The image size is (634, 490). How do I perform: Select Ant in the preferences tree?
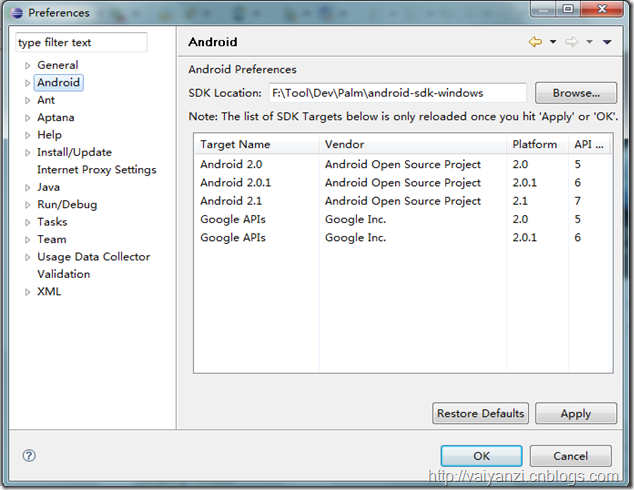tap(46, 100)
